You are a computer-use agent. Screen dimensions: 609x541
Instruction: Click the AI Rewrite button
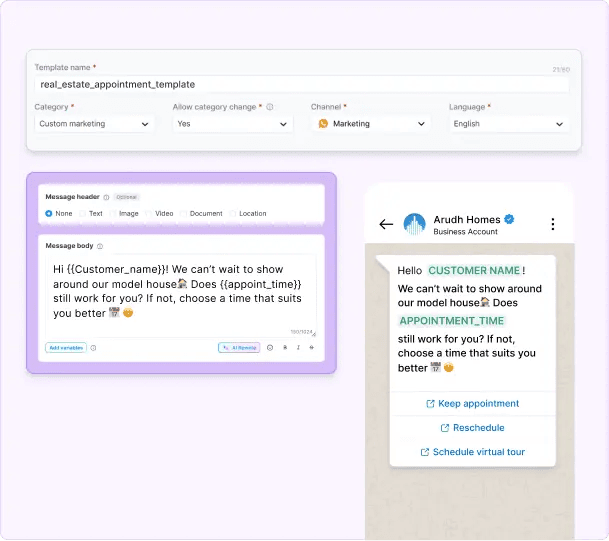(x=239, y=348)
